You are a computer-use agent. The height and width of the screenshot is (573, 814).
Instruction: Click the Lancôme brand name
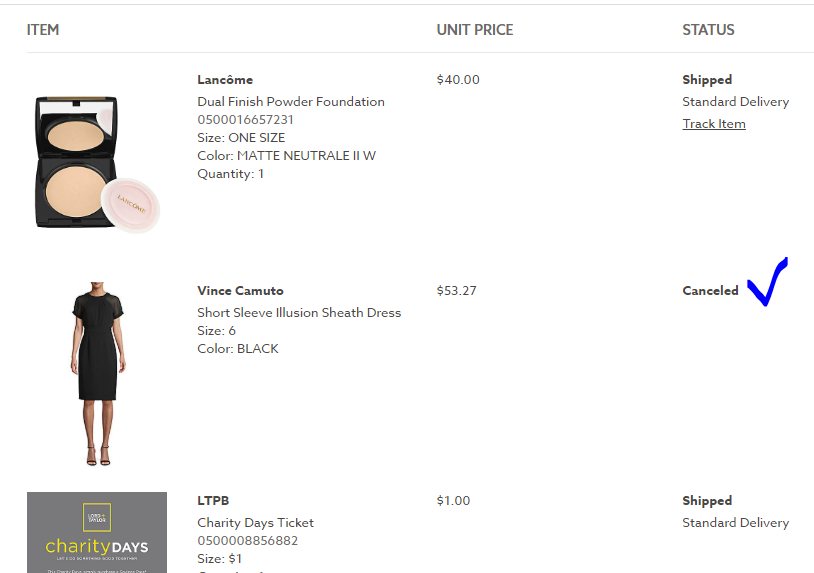[225, 80]
